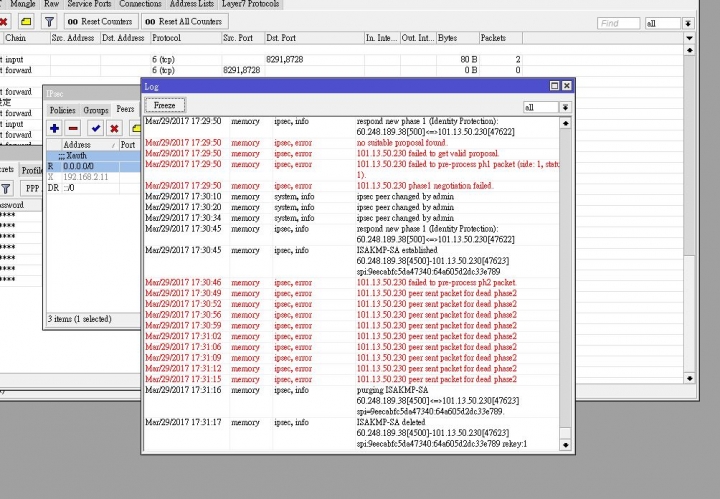Sort IPsec peers by Address column
720x499 pixels.
[90, 145]
